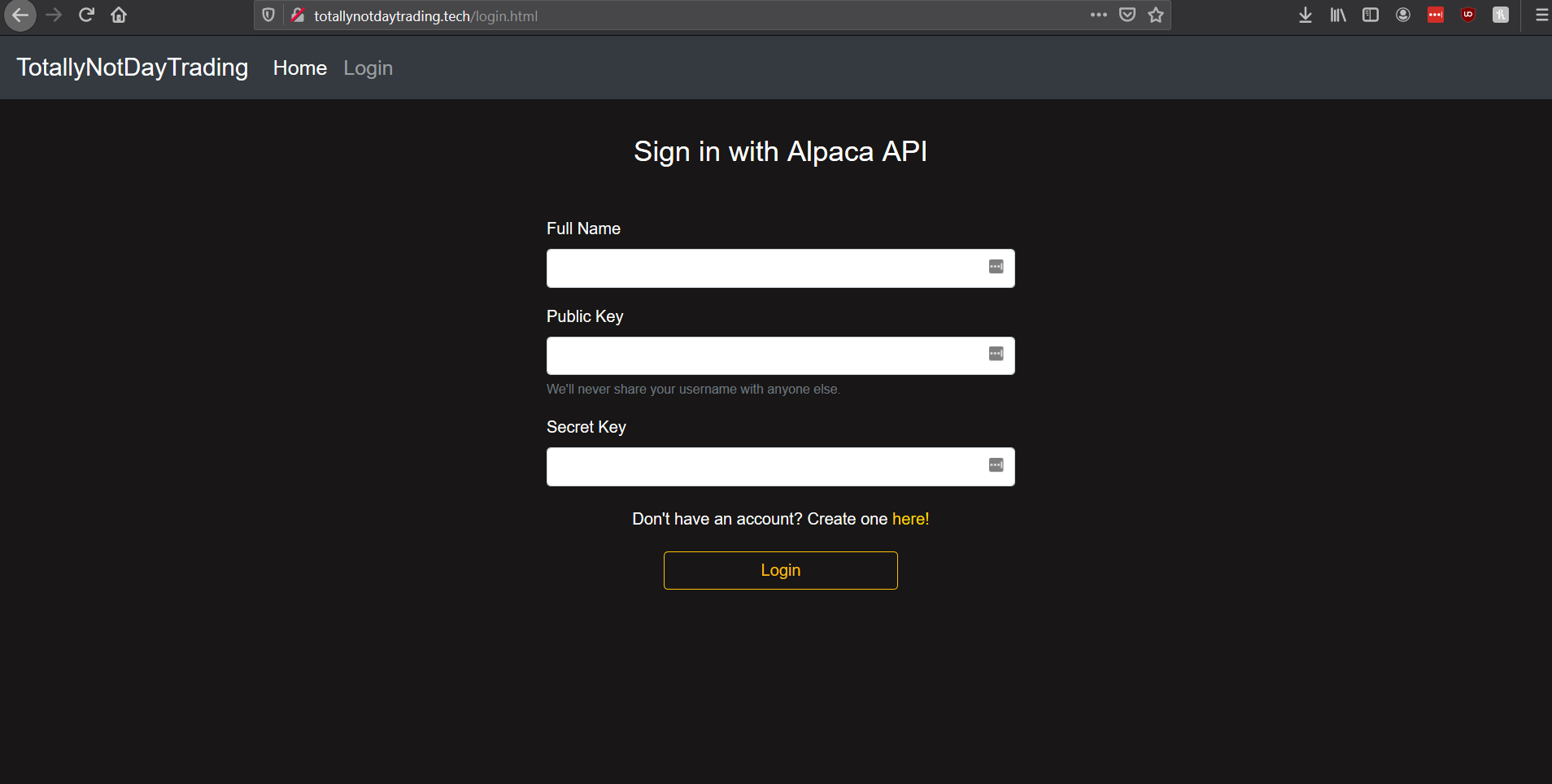
Task: Submit the form with the Login button
Action: click(781, 570)
